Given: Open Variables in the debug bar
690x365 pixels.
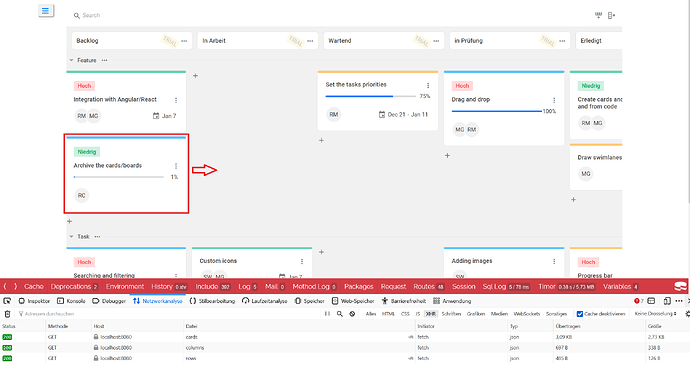Looking at the screenshot, I should coord(620,287).
